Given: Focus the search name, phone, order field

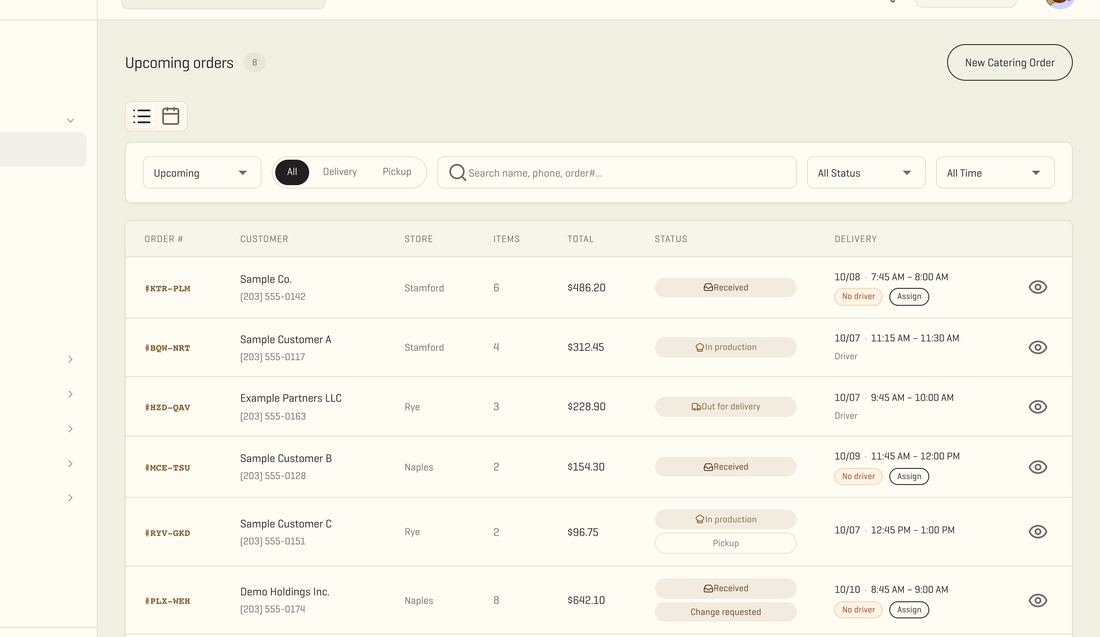Looking at the screenshot, I should click(617, 173).
